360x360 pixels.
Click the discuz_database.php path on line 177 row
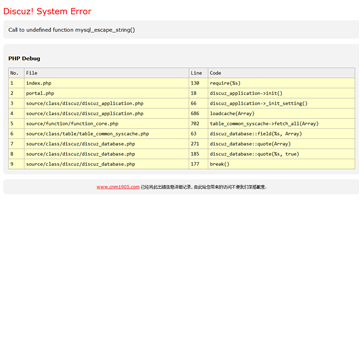click(107, 164)
